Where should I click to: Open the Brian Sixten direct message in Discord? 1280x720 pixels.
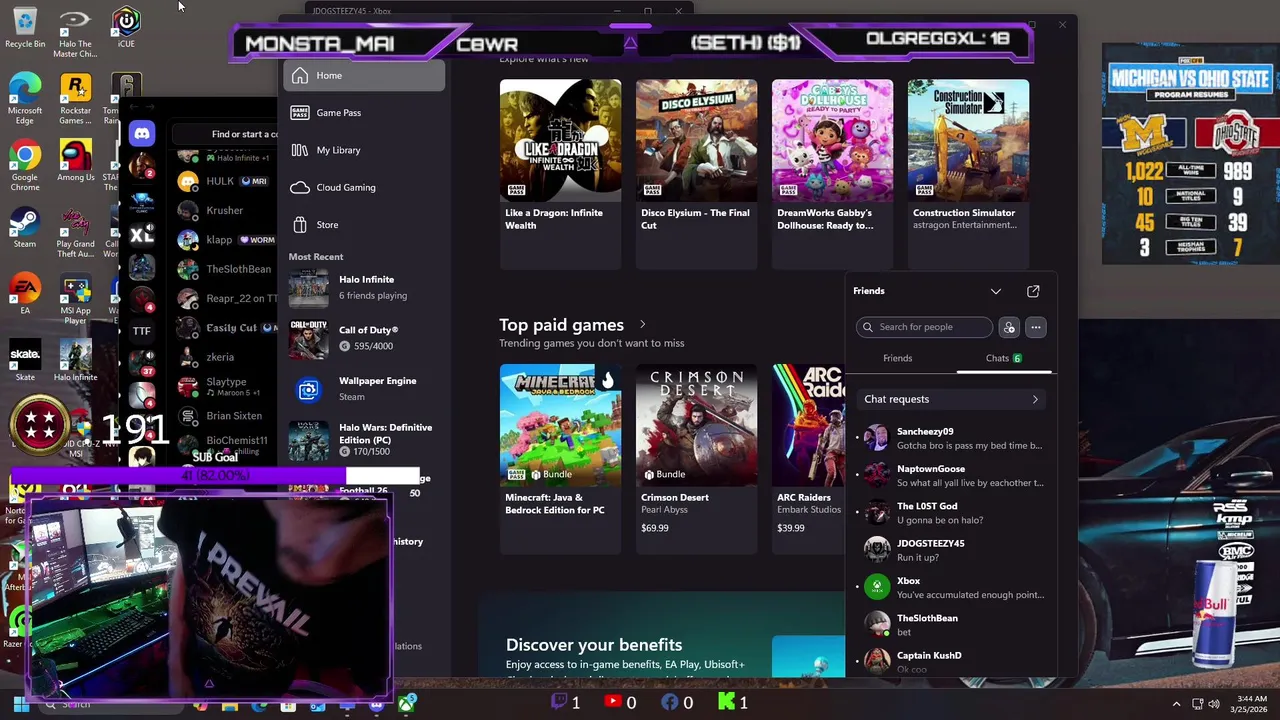[x=227, y=416]
